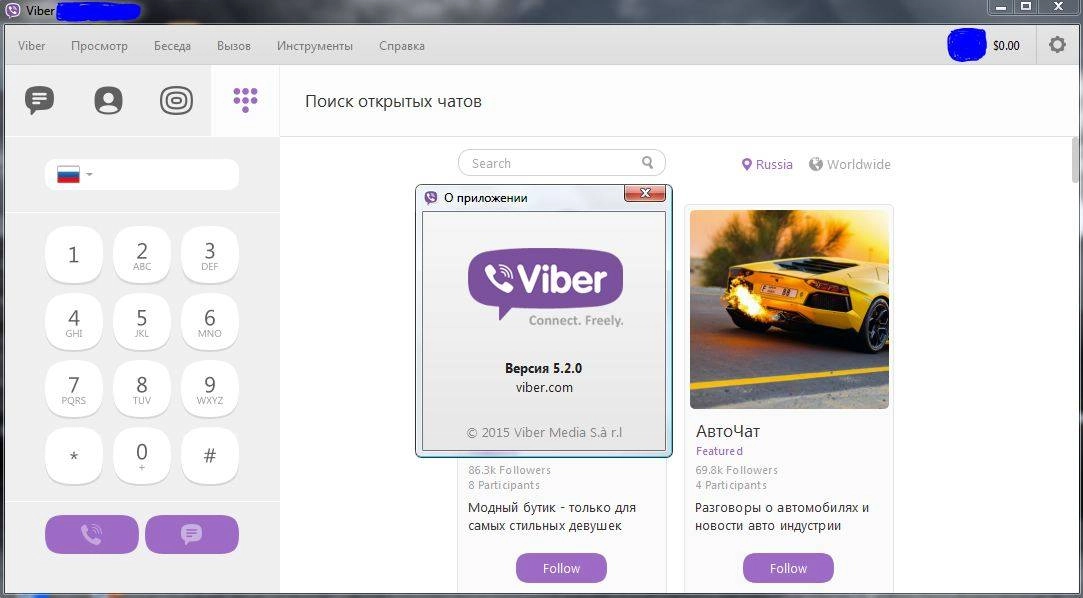
Task: Filter public chats by Worldwide
Action: [850, 164]
